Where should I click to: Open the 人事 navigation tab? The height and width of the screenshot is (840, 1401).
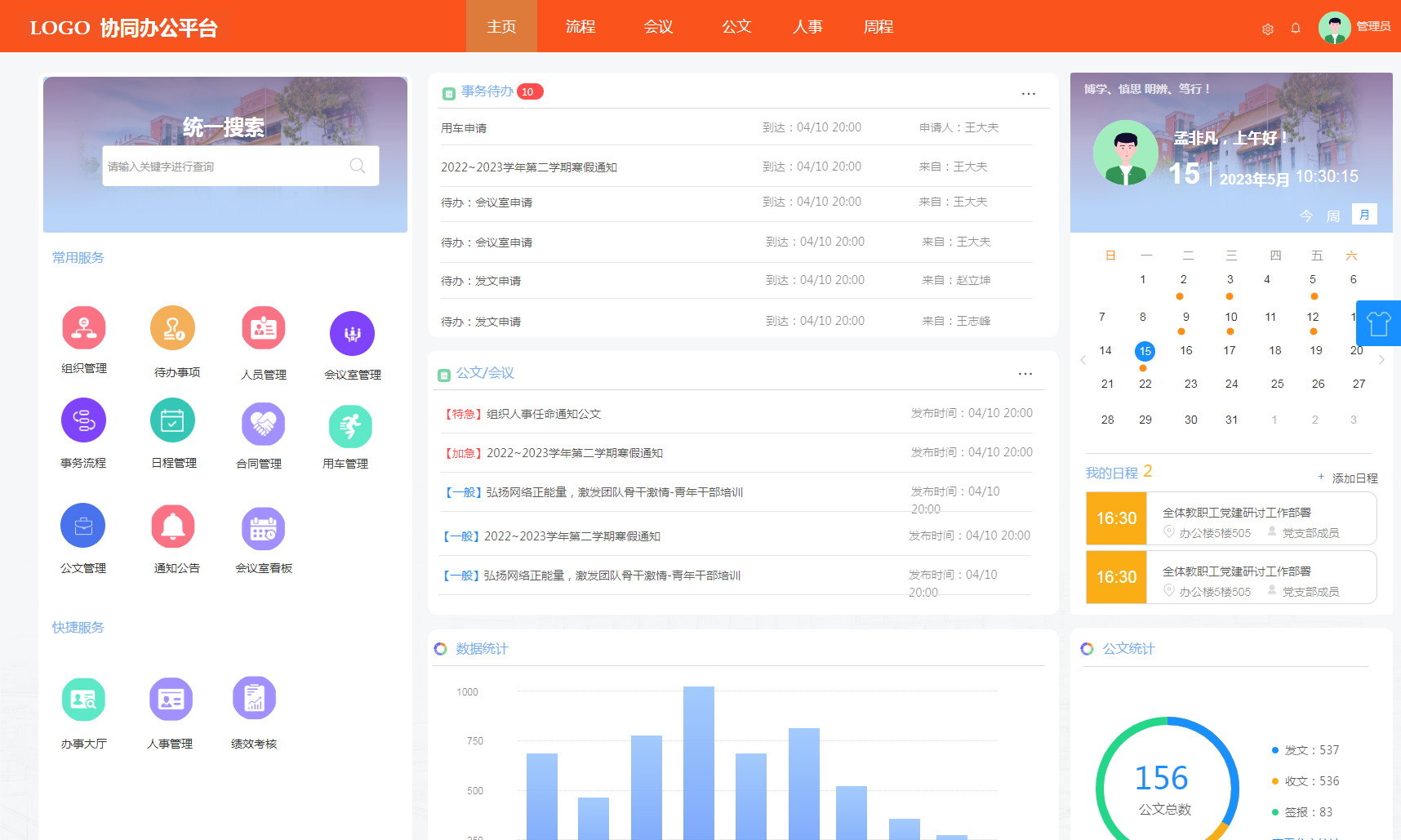point(807,27)
